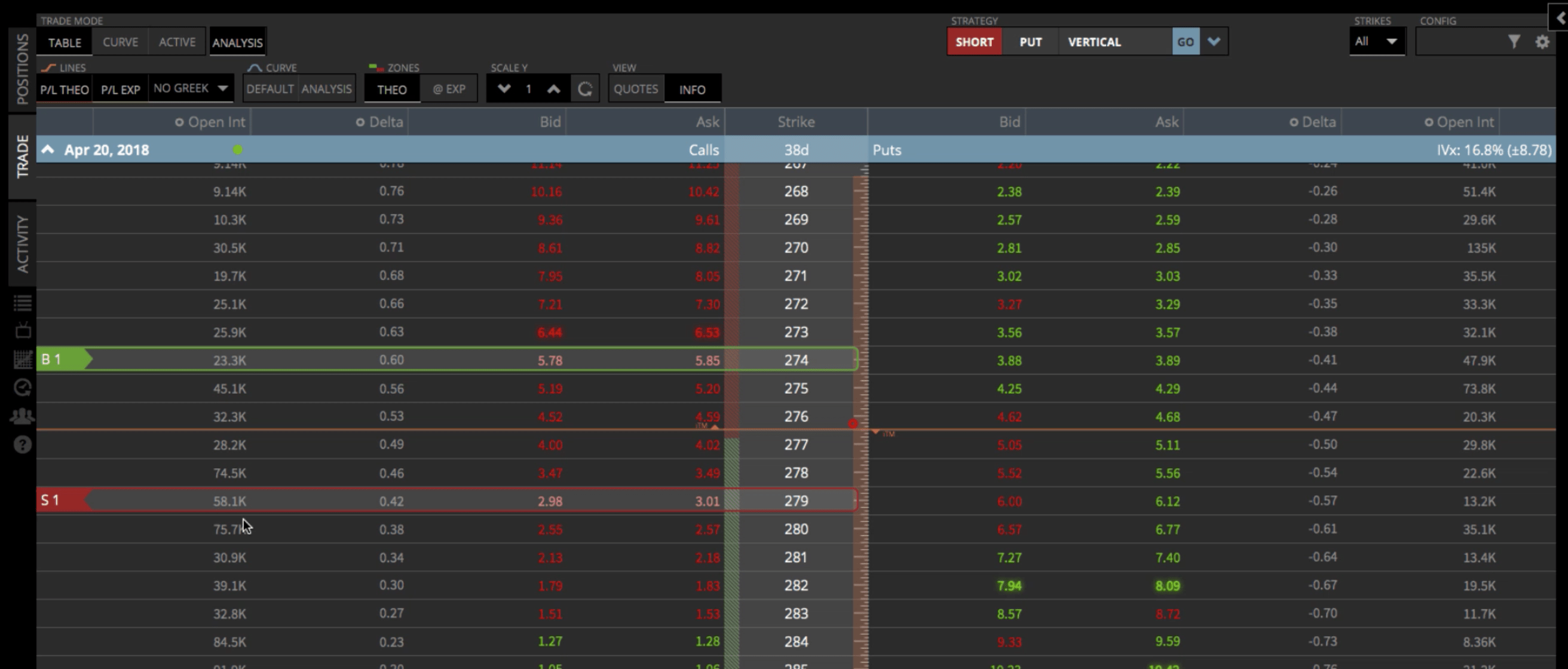Viewport: 1568px width, 669px height.
Task: Click the red price marker dot near strike 276
Action: [x=853, y=424]
